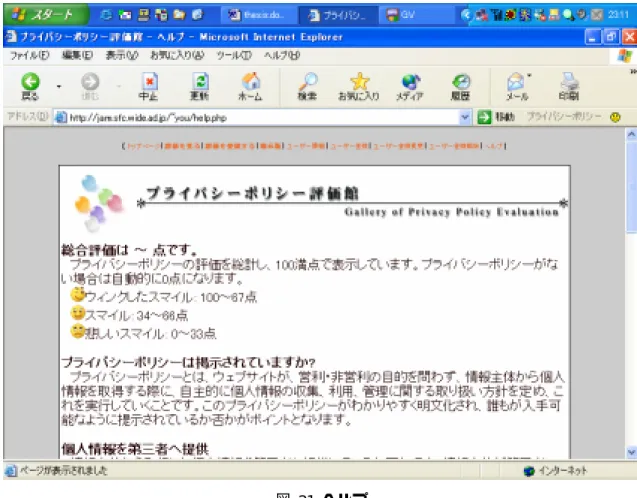Click the Internet zone globe in status bar
Viewport: 637px width, 498px height.
point(529,471)
